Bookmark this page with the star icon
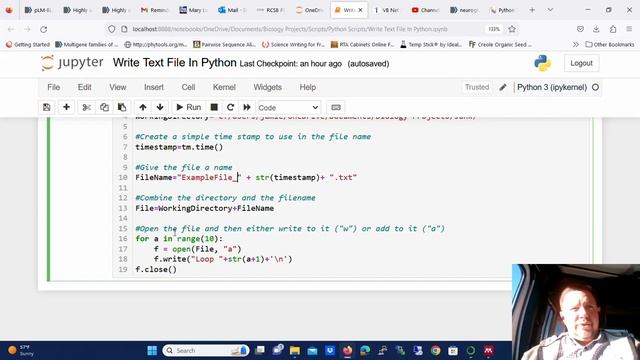The height and width of the screenshot is (360, 640). [x=512, y=29]
